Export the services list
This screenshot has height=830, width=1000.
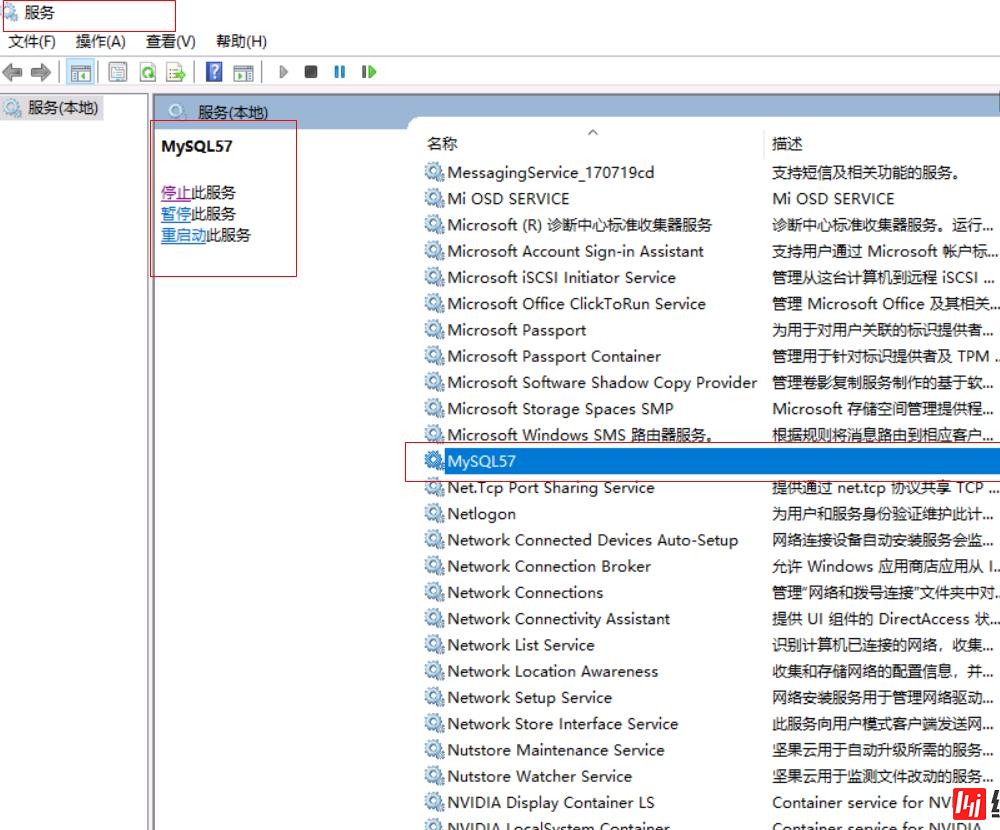[178, 71]
